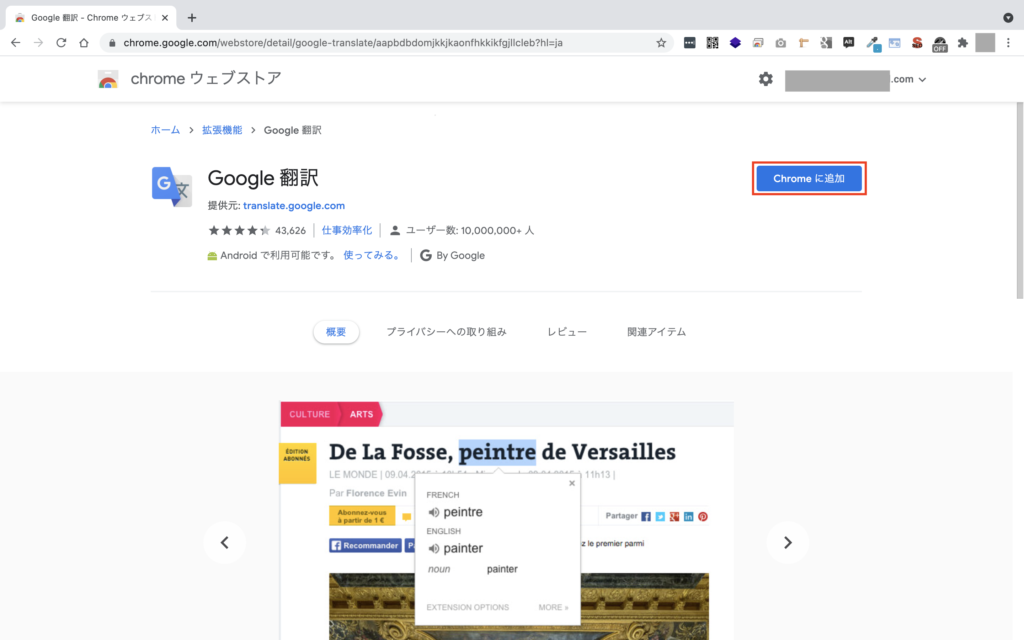Open the レビュー tab
1024x640 pixels.
[567, 332]
